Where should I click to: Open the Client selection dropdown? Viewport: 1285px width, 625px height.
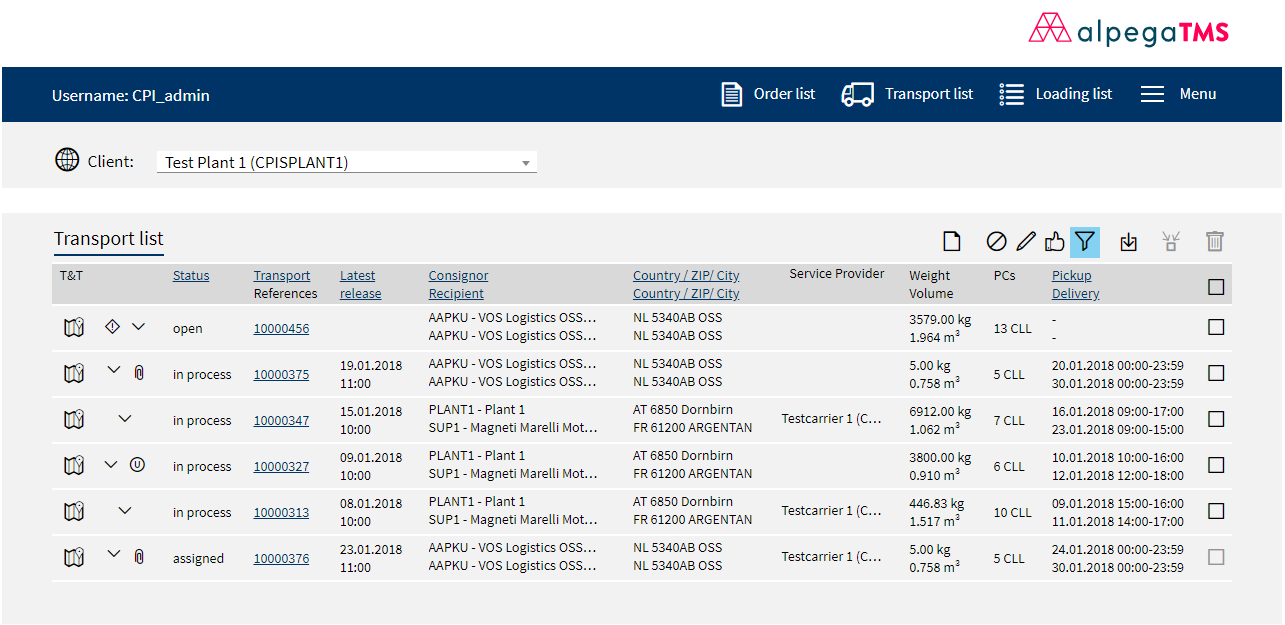[x=525, y=162]
